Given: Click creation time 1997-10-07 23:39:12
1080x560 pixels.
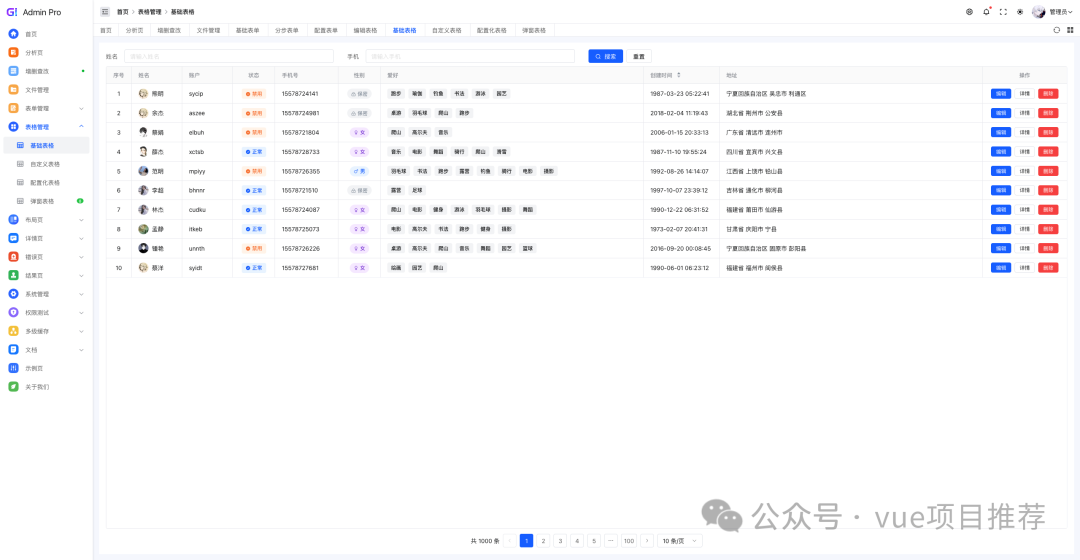Looking at the screenshot, I should pyautogui.click(x=679, y=190).
